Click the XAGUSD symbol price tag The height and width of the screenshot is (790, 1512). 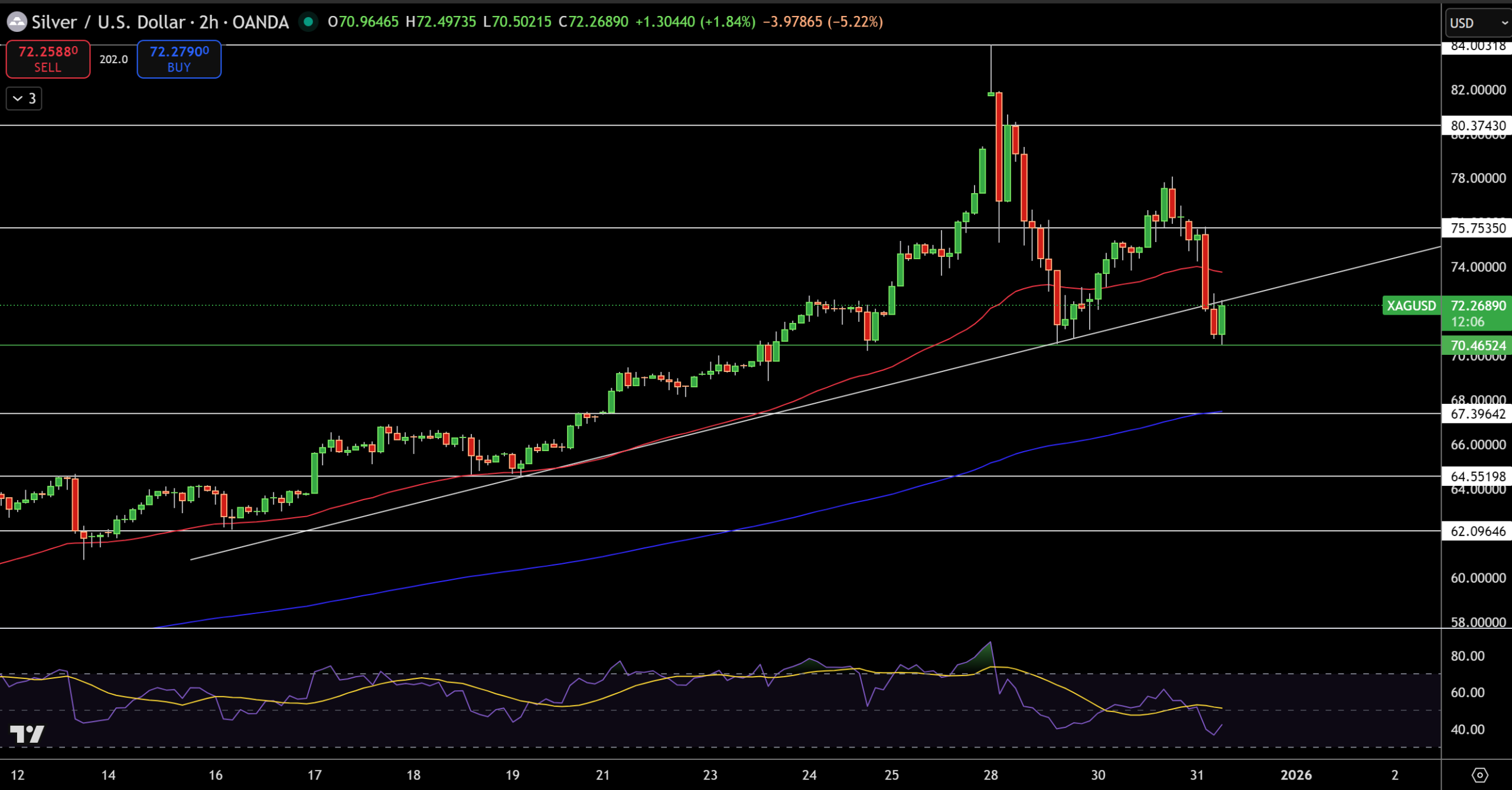(1411, 306)
